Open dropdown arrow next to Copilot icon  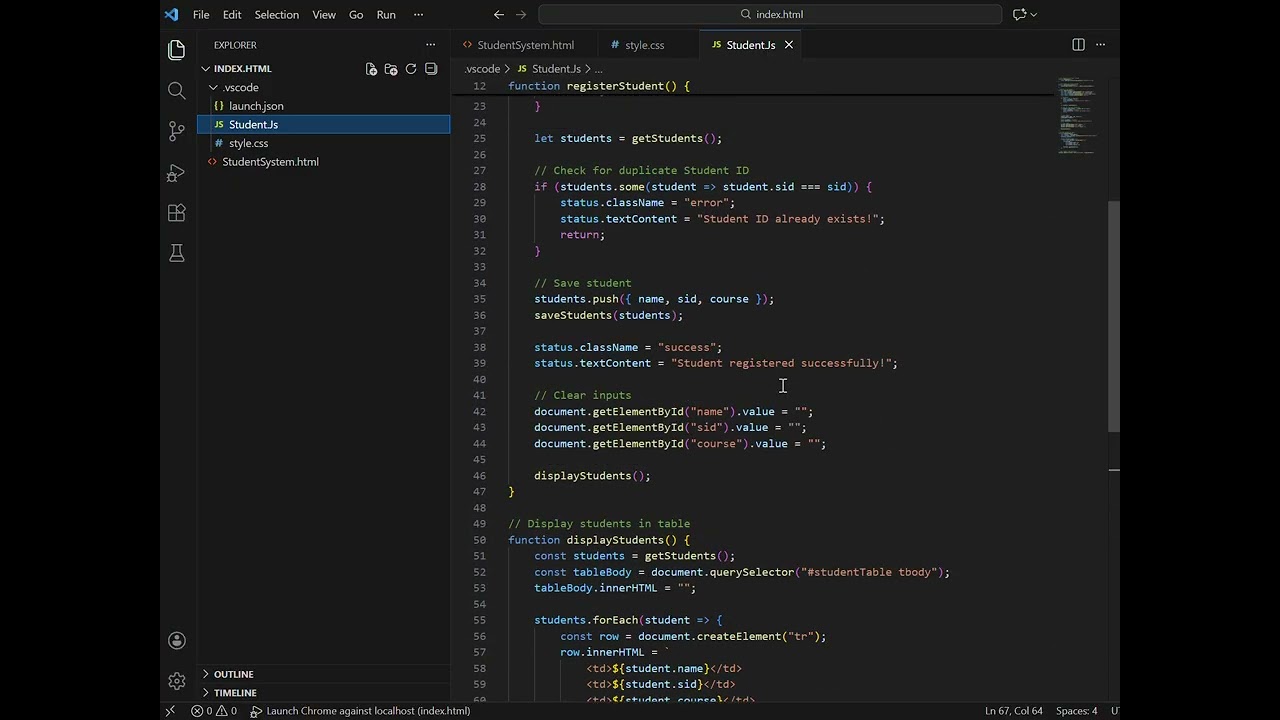(x=1034, y=14)
